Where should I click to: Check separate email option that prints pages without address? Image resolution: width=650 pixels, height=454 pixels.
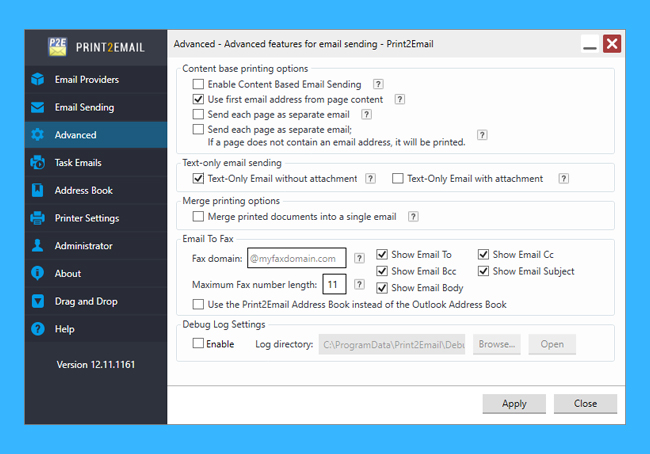tap(198, 129)
